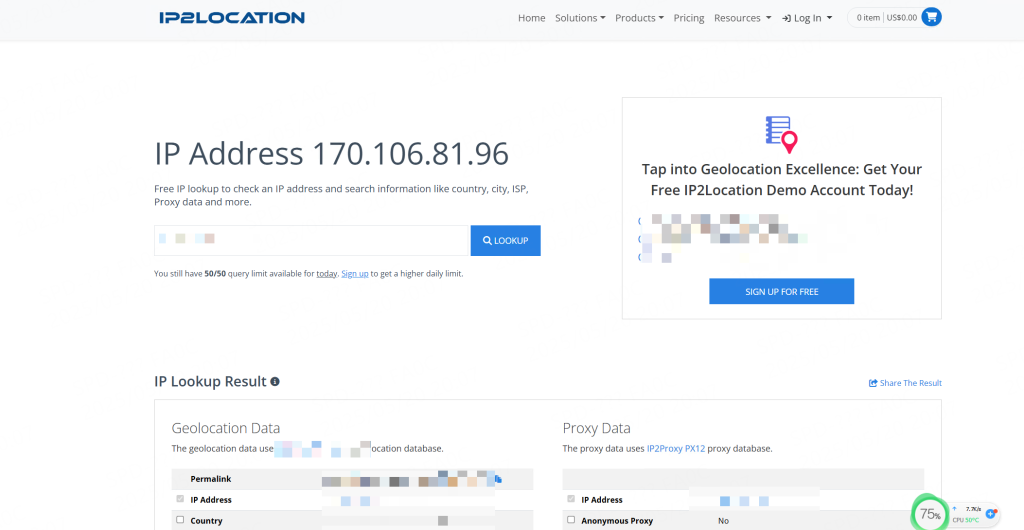Click the SIGN UP FOR FREE button
Viewport: 1024px width, 530px height.
pos(781,291)
